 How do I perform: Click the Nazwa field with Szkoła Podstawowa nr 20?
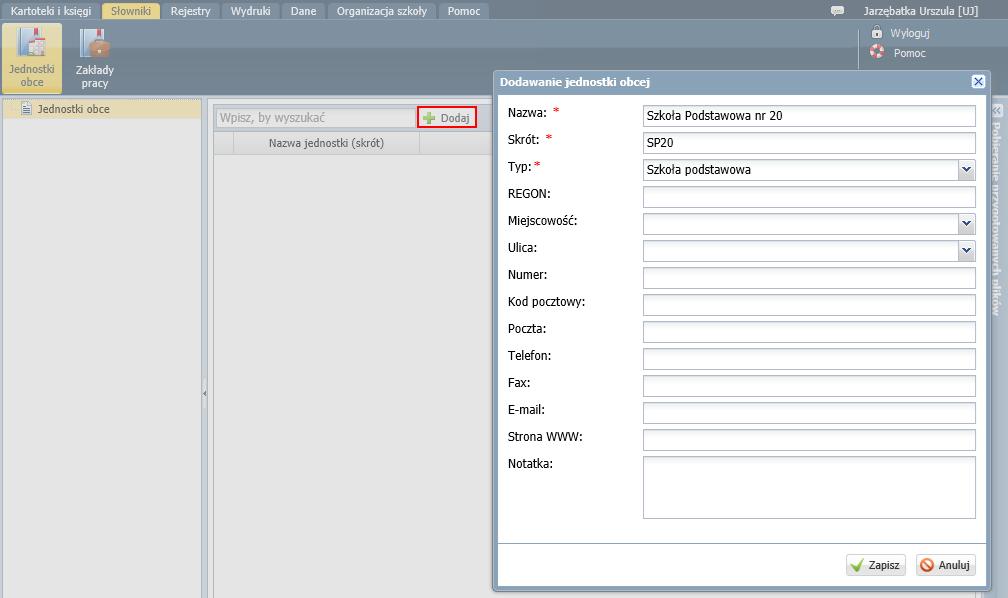(809, 116)
